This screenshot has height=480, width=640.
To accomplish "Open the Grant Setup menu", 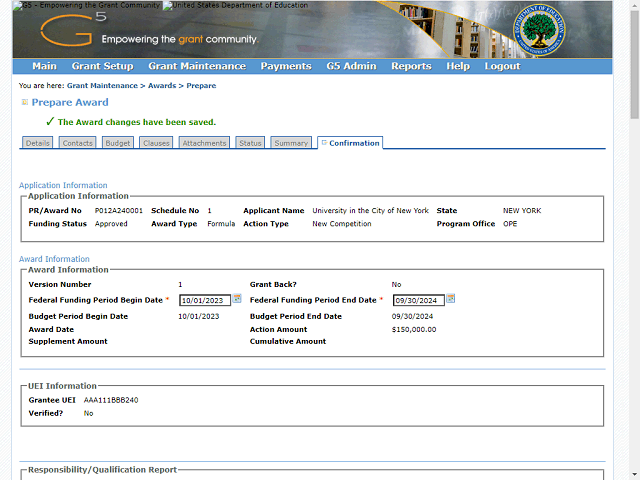I will [102, 66].
